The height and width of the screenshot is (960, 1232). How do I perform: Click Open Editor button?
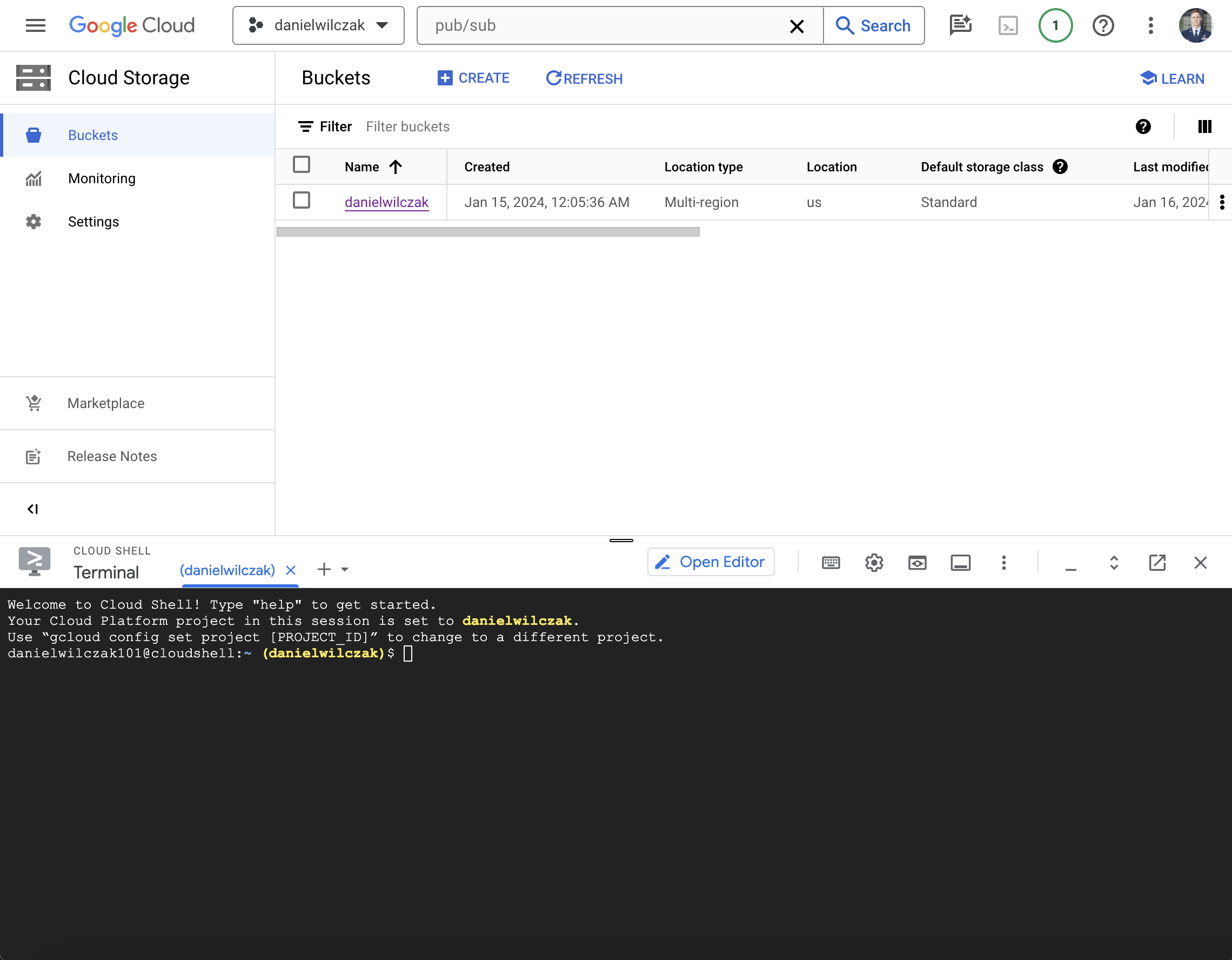(x=711, y=562)
